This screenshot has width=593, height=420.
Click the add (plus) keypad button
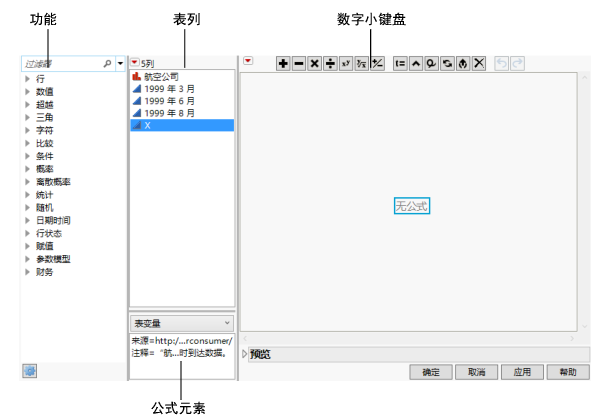[283, 64]
